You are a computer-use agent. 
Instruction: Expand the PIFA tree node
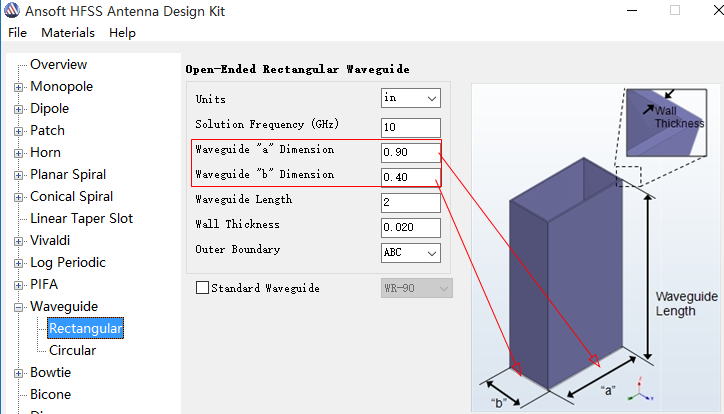pos(18,285)
